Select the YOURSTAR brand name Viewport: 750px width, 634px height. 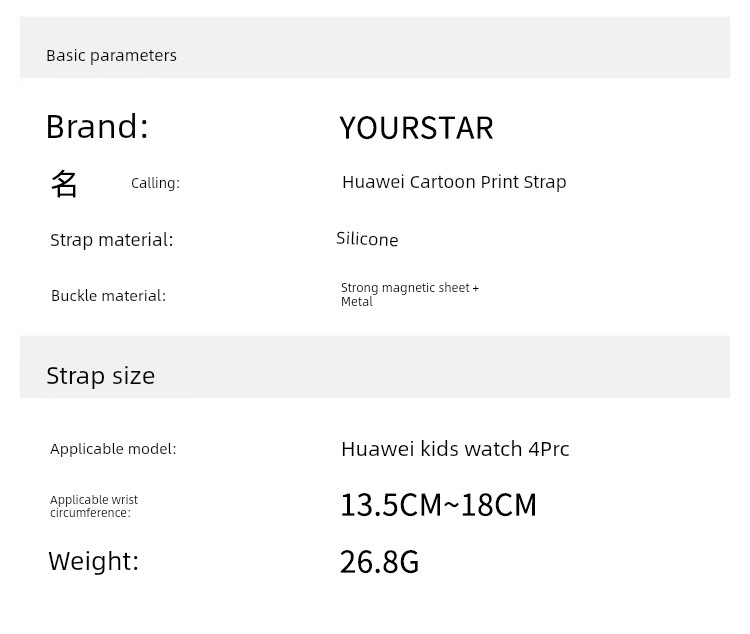click(x=416, y=128)
